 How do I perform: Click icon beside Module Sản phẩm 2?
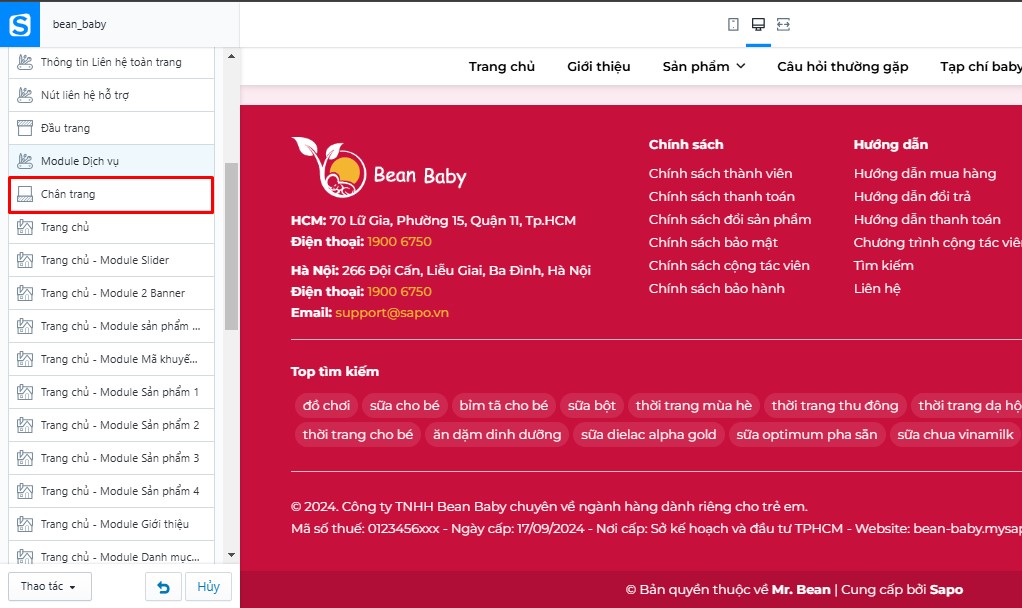25,425
